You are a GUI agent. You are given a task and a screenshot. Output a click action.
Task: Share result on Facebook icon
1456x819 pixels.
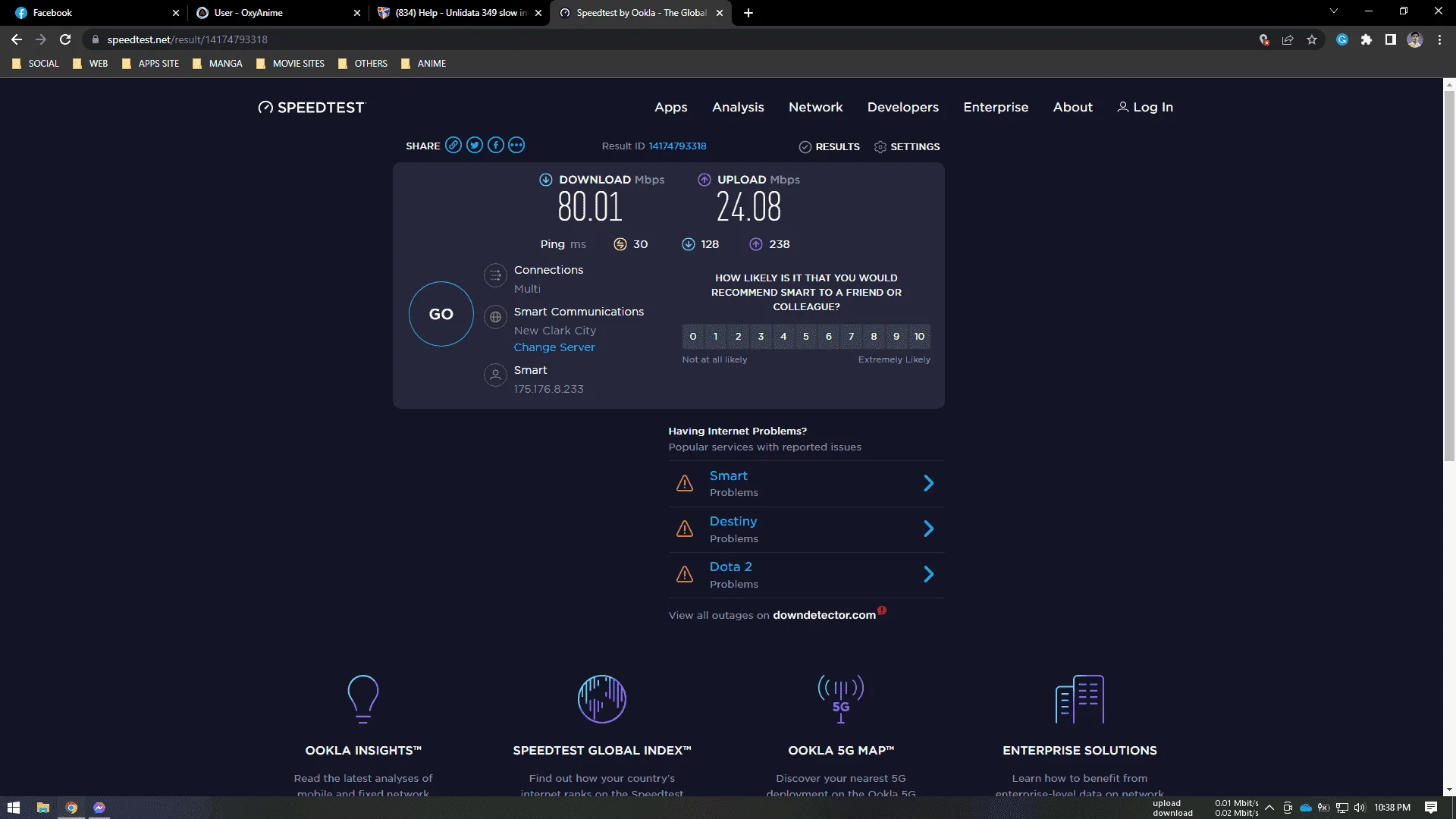click(x=496, y=146)
